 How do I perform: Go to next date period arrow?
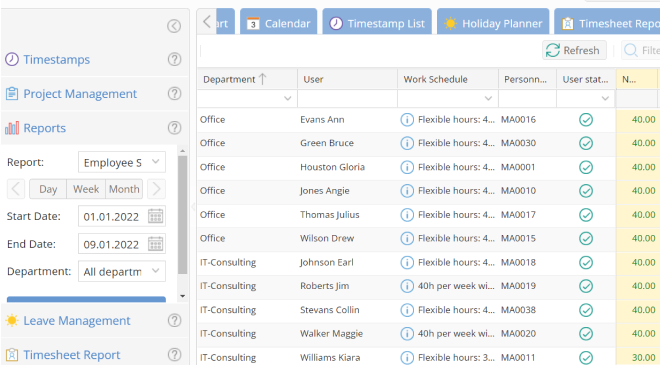(156, 189)
